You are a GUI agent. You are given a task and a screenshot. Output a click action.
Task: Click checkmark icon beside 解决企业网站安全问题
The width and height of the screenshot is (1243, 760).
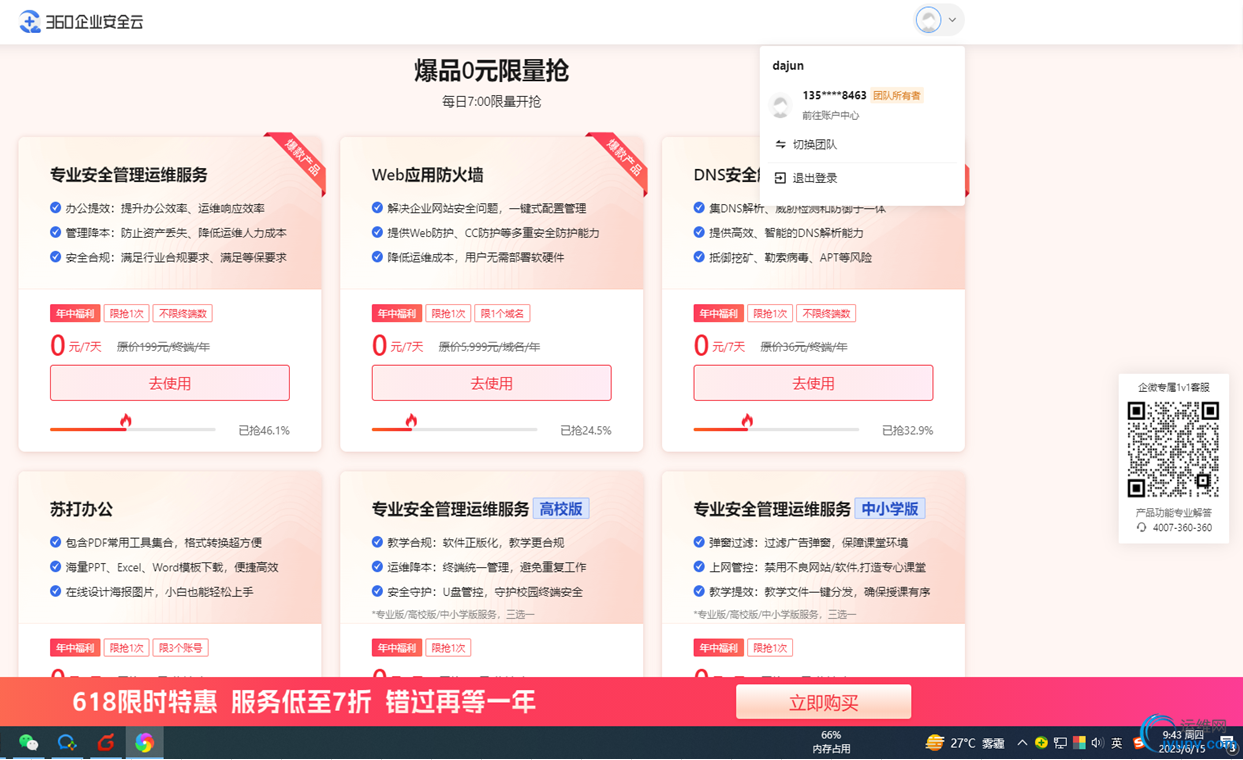(x=377, y=208)
